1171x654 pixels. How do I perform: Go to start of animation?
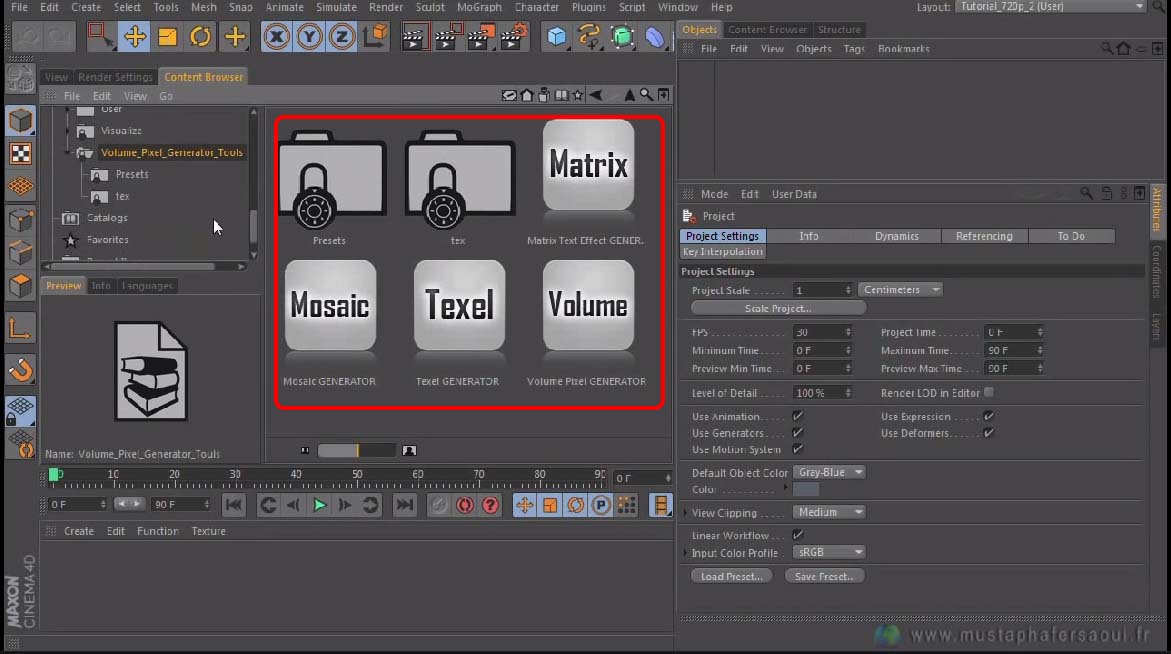234,505
